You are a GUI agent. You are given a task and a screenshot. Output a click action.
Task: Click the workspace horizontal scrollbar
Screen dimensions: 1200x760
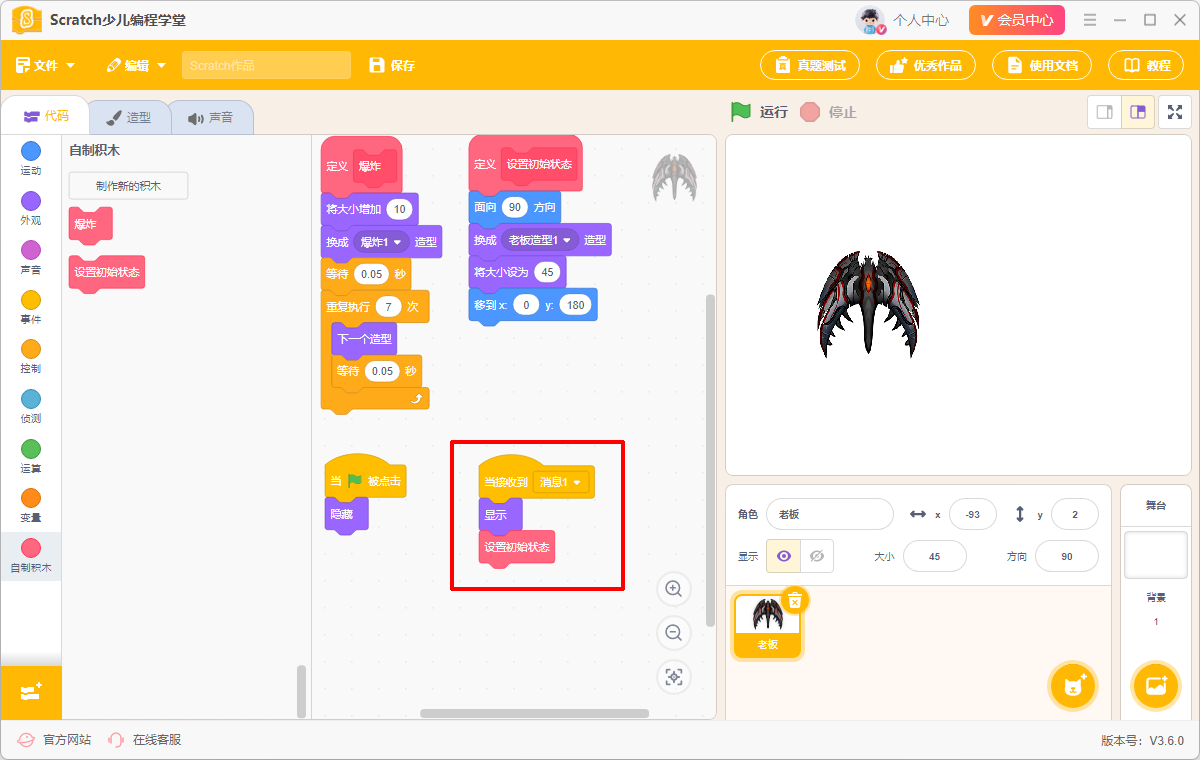tap(534, 713)
